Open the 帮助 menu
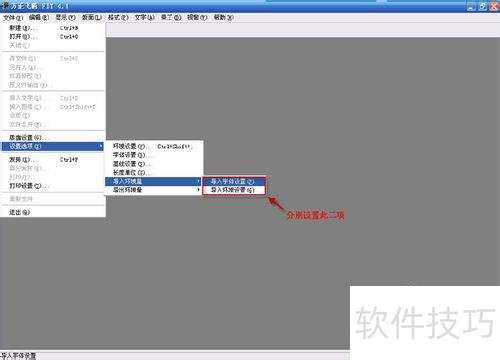Screen dimensions: 500x360 (223, 17)
